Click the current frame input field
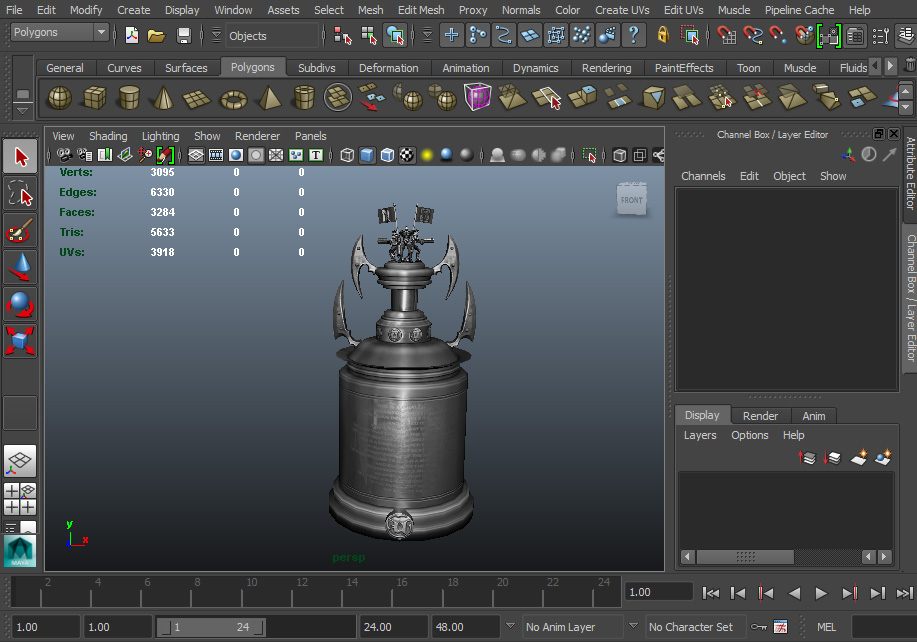This screenshot has height=642, width=917. [658, 592]
